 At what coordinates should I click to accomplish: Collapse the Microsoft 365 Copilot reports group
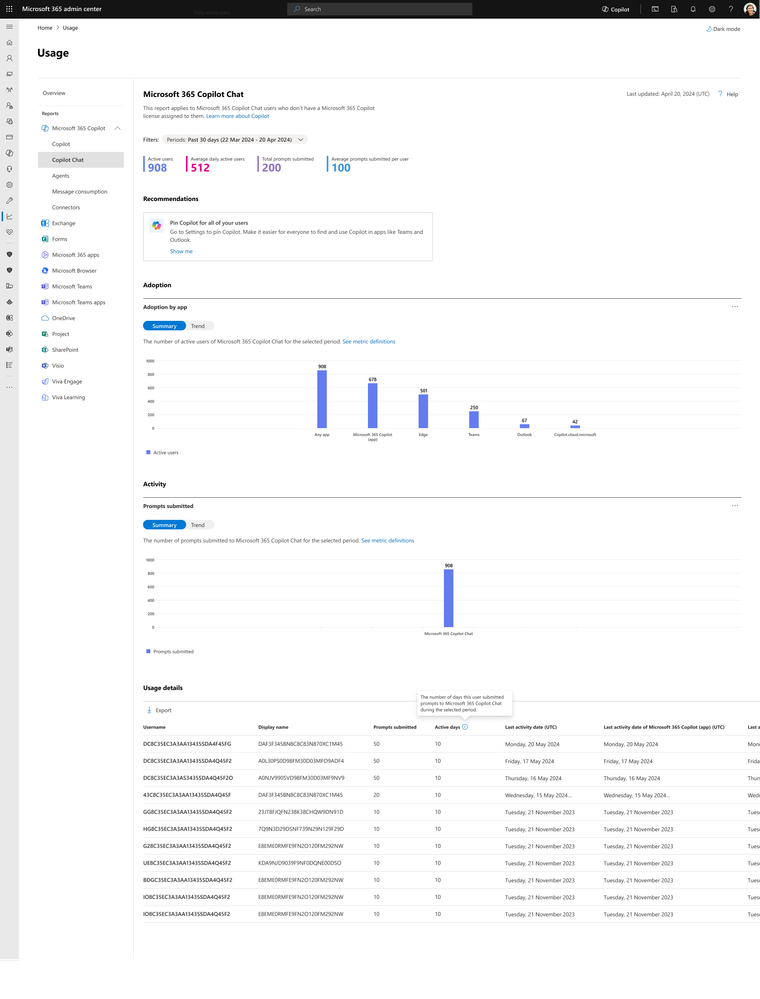pyautogui.click(x=118, y=128)
